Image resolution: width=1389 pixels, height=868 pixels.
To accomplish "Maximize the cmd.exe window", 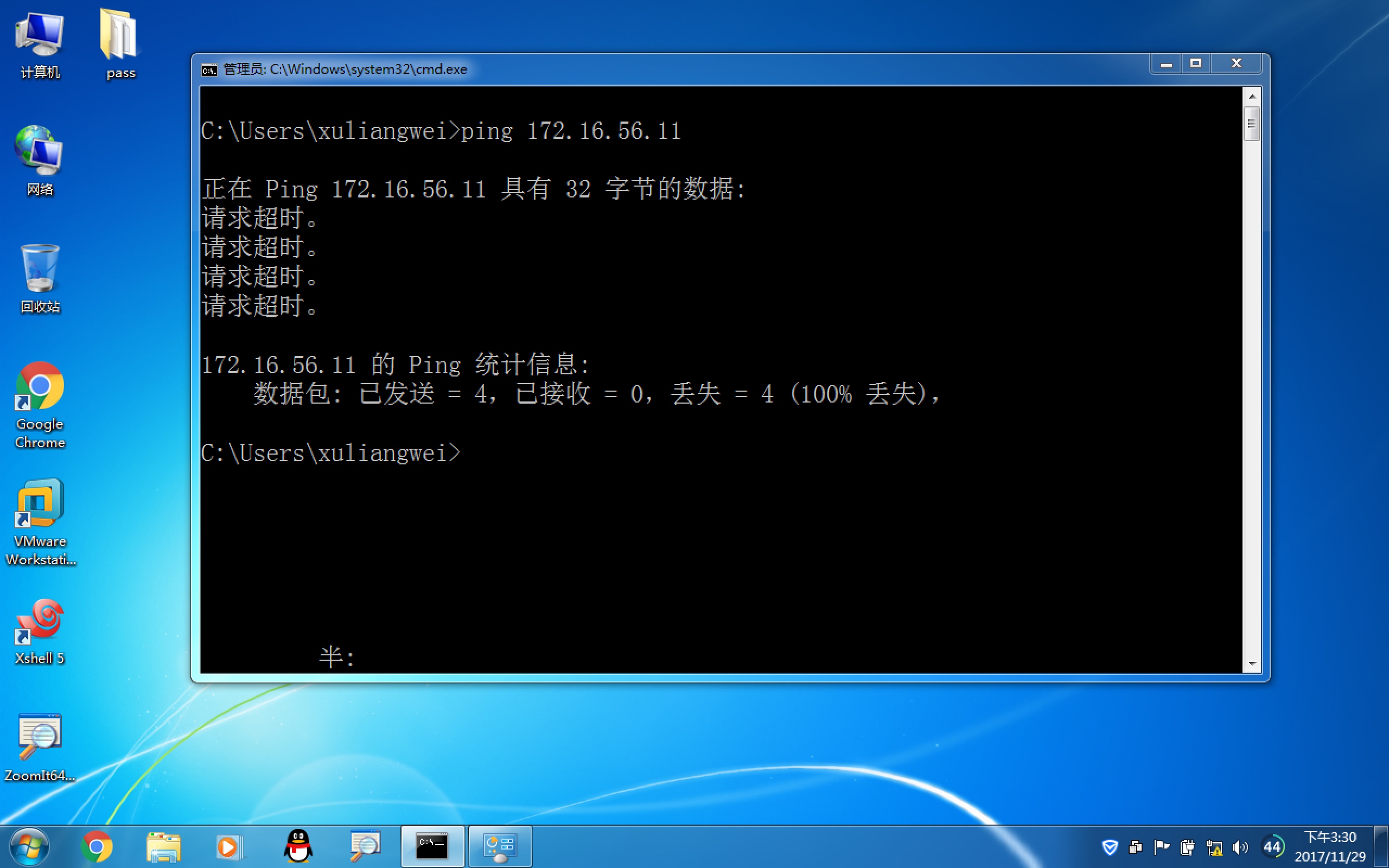I will tap(1196, 63).
